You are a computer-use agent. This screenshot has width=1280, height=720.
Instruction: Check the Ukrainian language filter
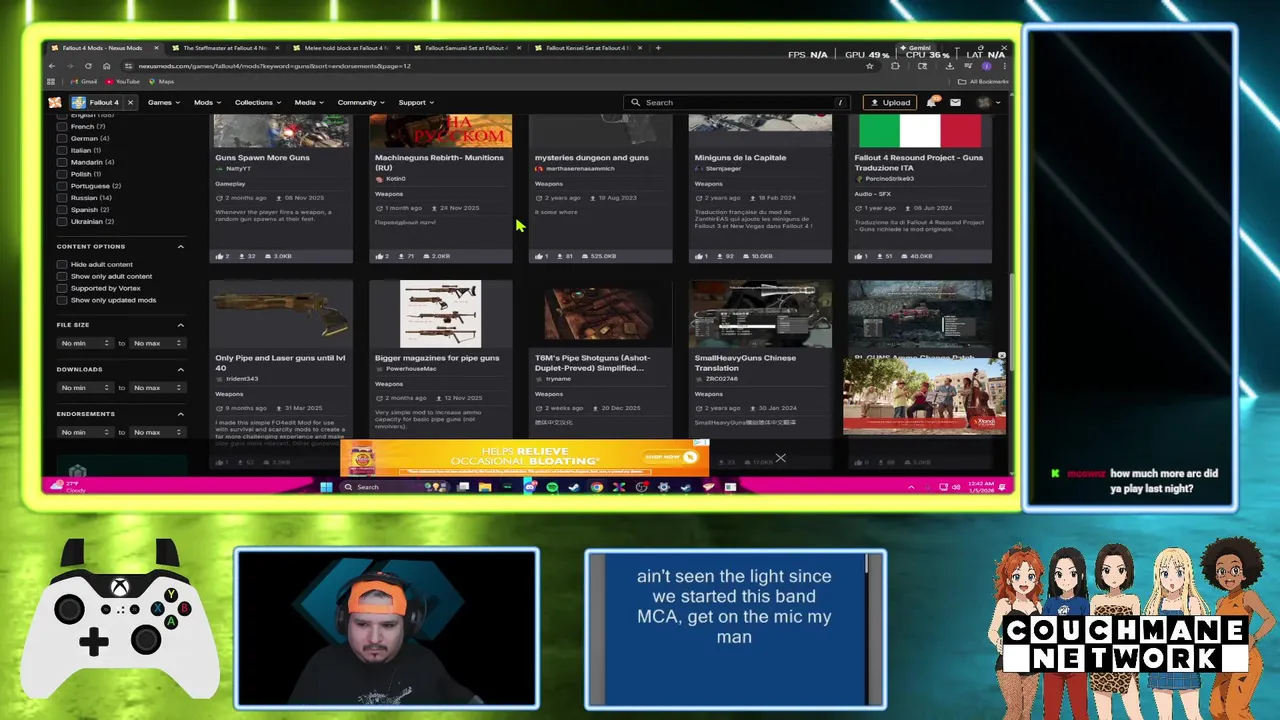tap(62, 222)
